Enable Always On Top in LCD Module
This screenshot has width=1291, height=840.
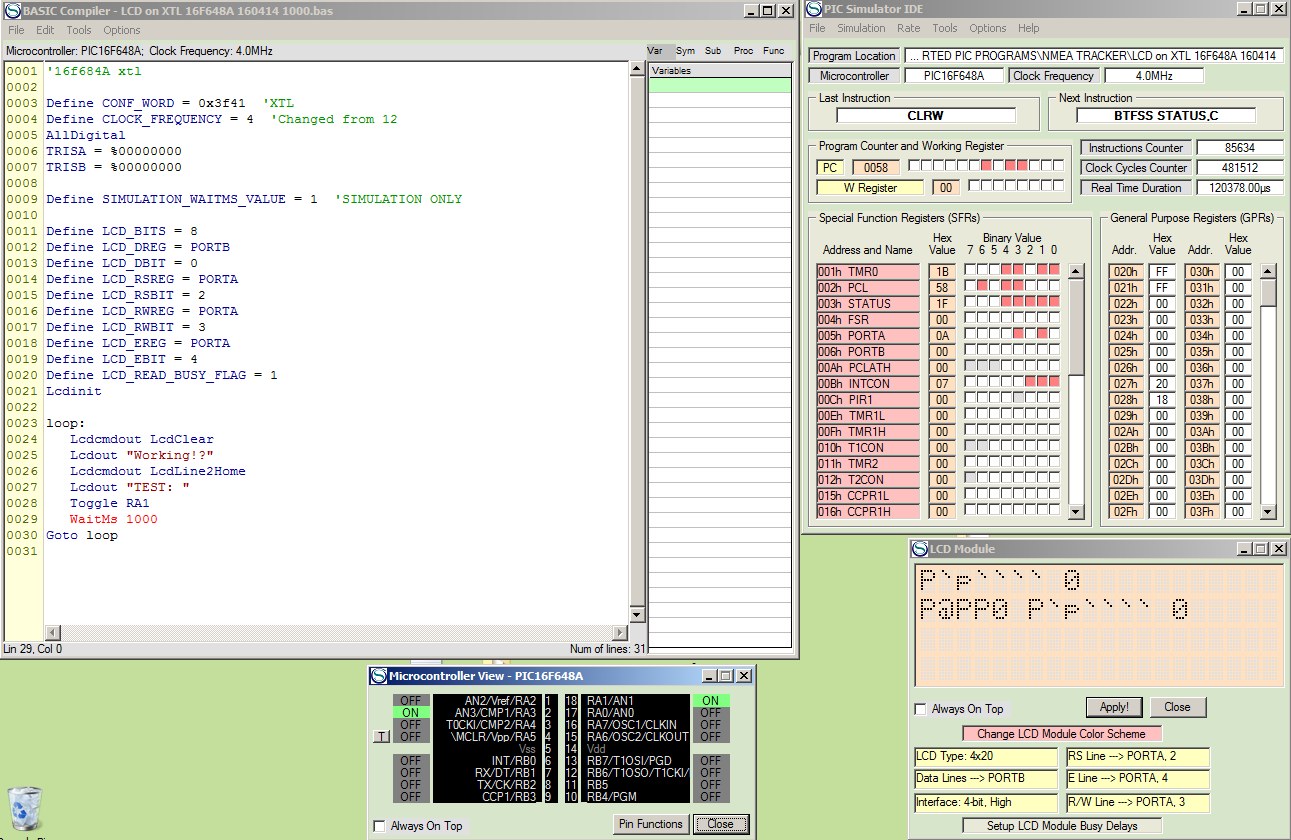(x=921, y=709)
